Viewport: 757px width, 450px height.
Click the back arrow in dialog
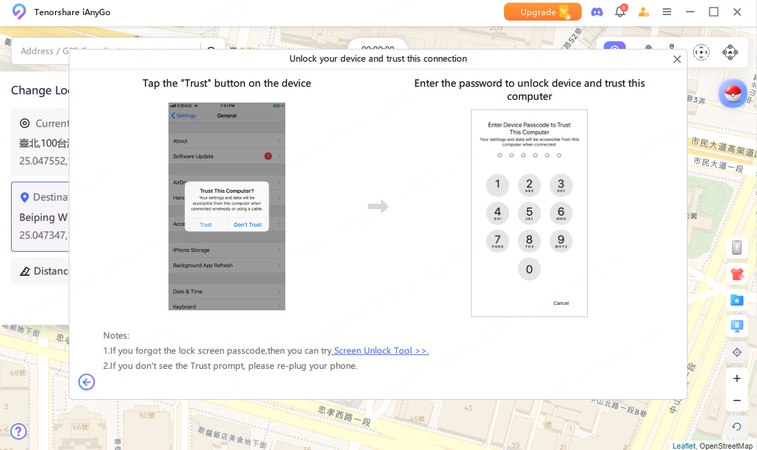click(x=86, y=382)
